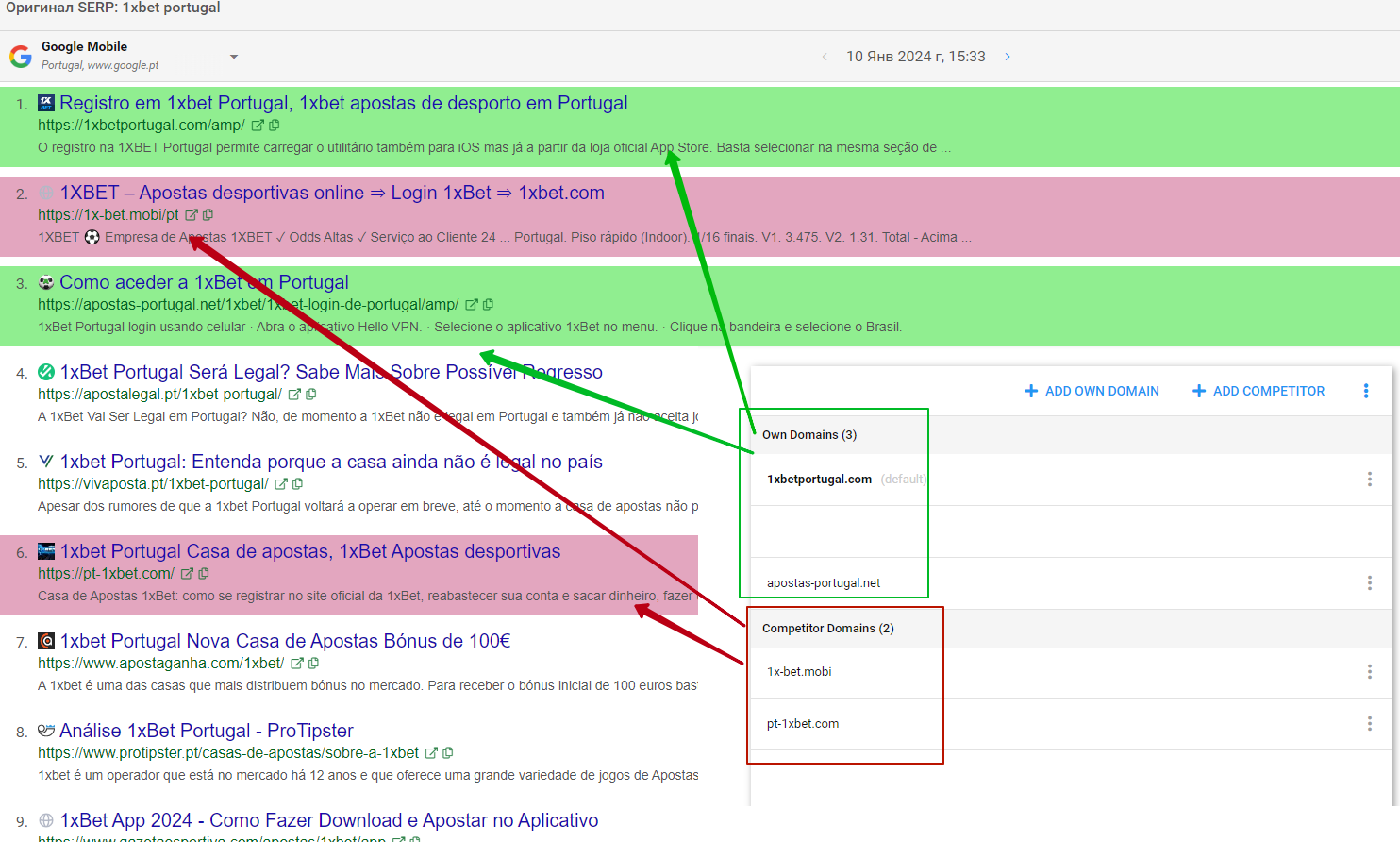Open kebab menu for apostas-portugal.net
This screenshot has width=1400, height=842.
pyautogui.click(x=1370, y=583)
